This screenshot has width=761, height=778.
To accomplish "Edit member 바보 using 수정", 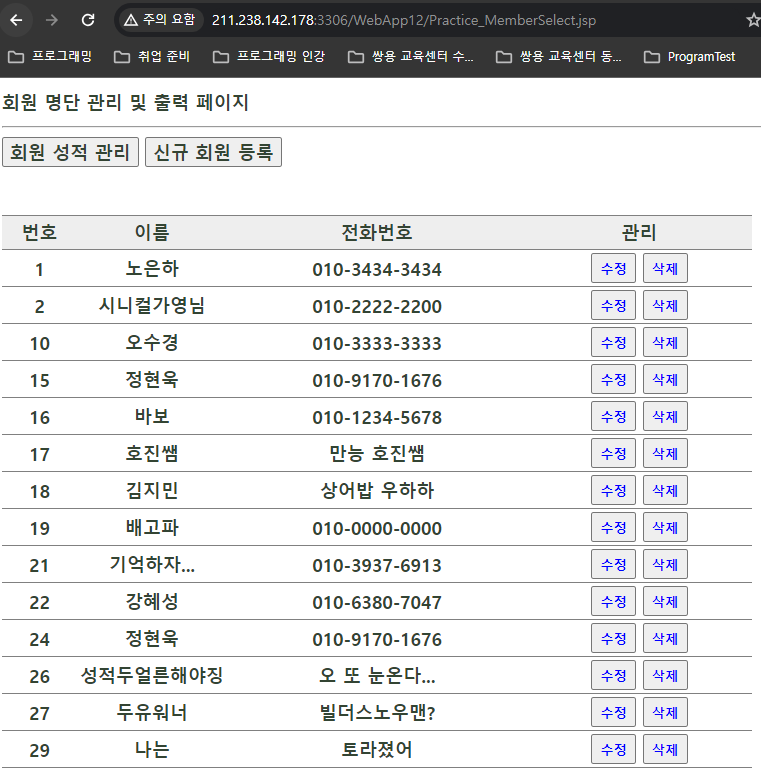I will point(613,416).
